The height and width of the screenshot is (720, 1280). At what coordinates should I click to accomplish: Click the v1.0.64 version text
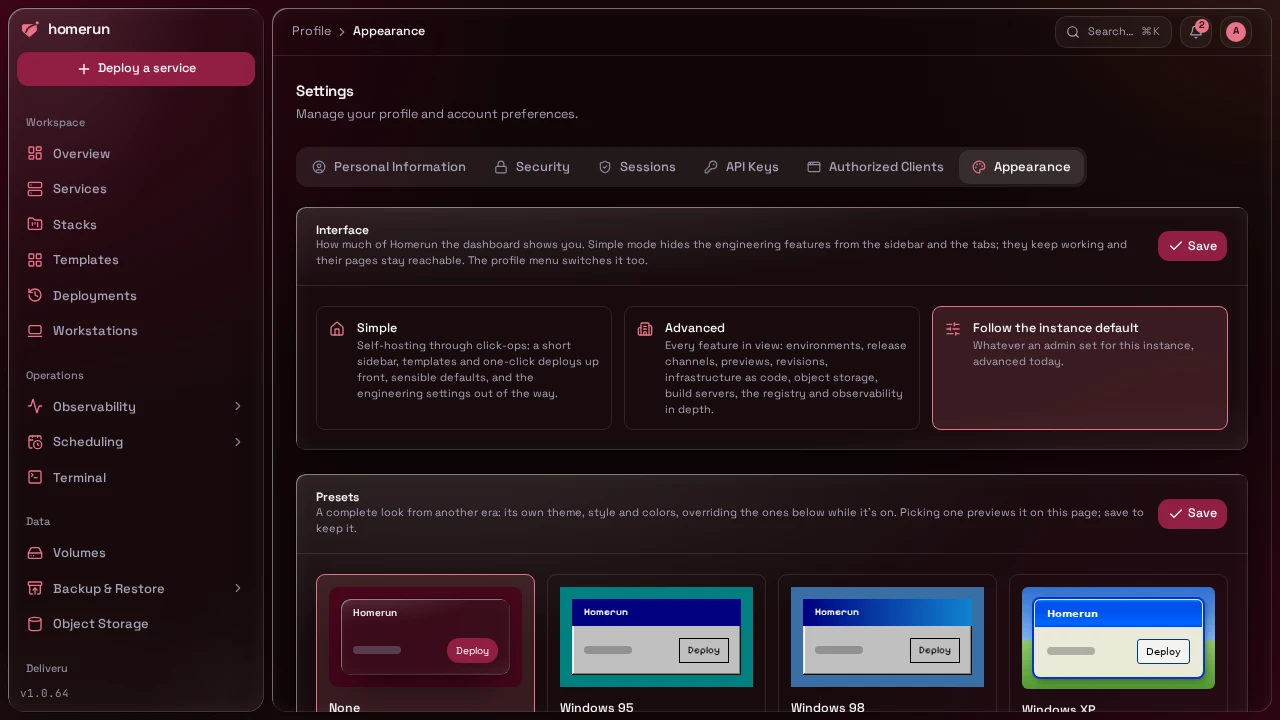[45, 693]
